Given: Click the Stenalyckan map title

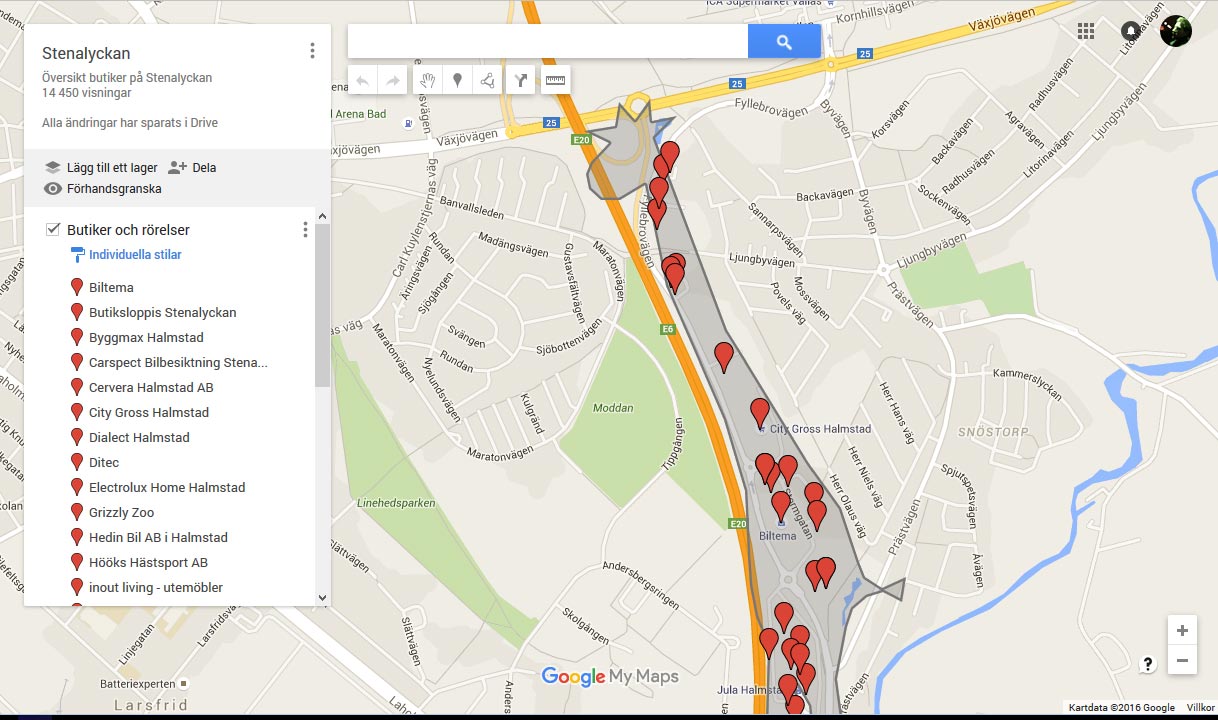Looking at the screenshot, I should [x=86, y=54].
